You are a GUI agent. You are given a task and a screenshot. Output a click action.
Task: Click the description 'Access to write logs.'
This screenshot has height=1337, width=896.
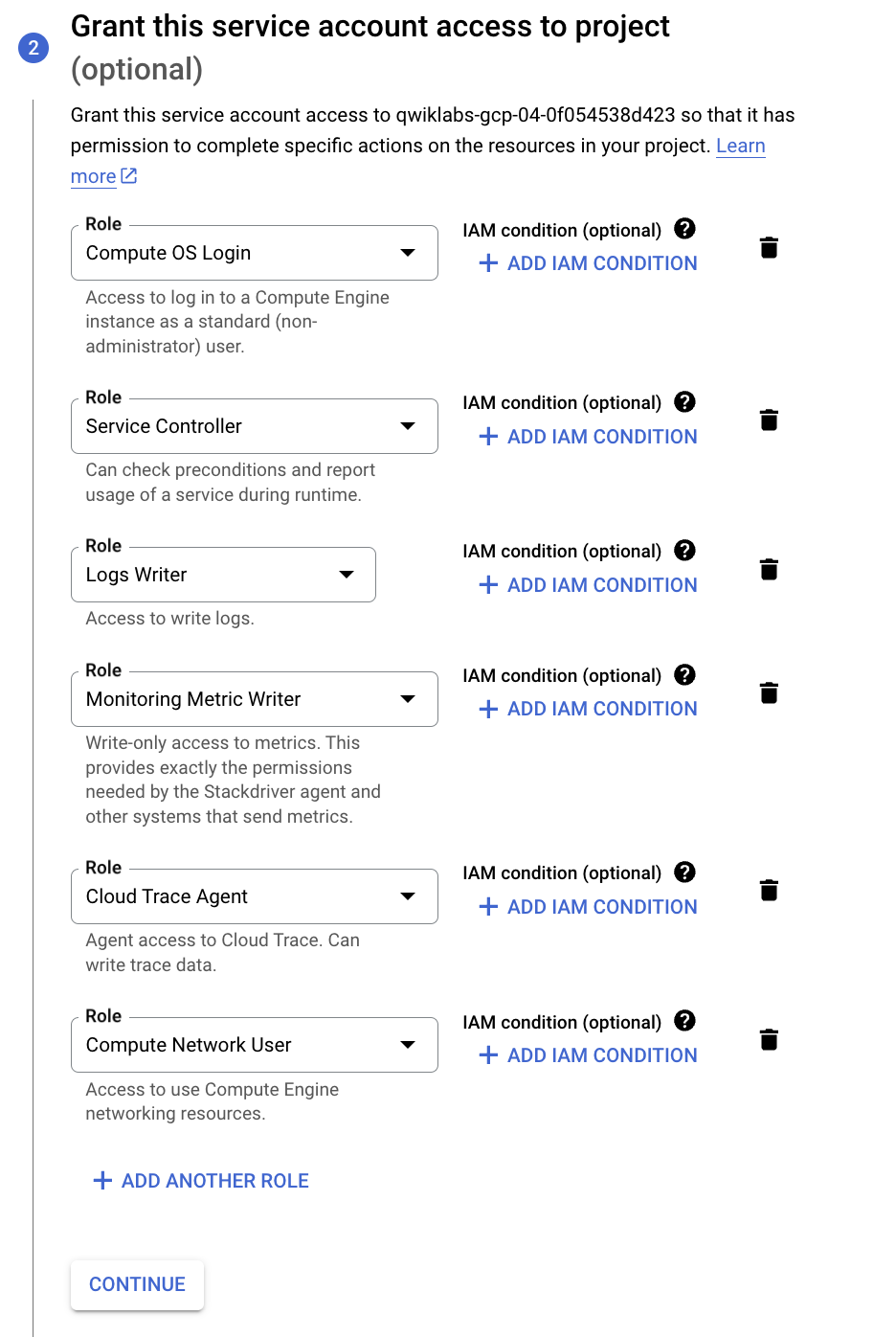170,619
